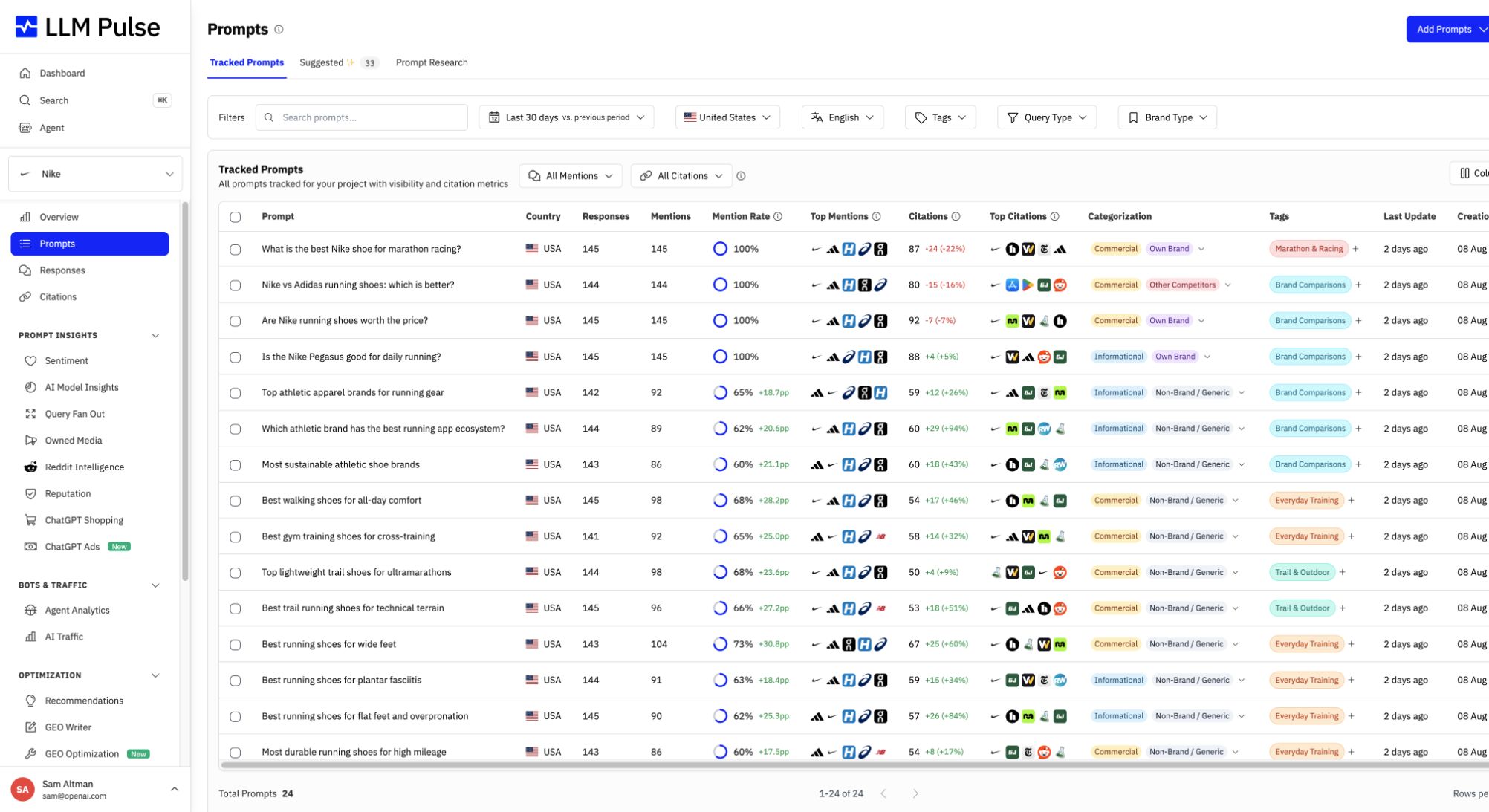Open the Nike project selector dropdown

95,174
